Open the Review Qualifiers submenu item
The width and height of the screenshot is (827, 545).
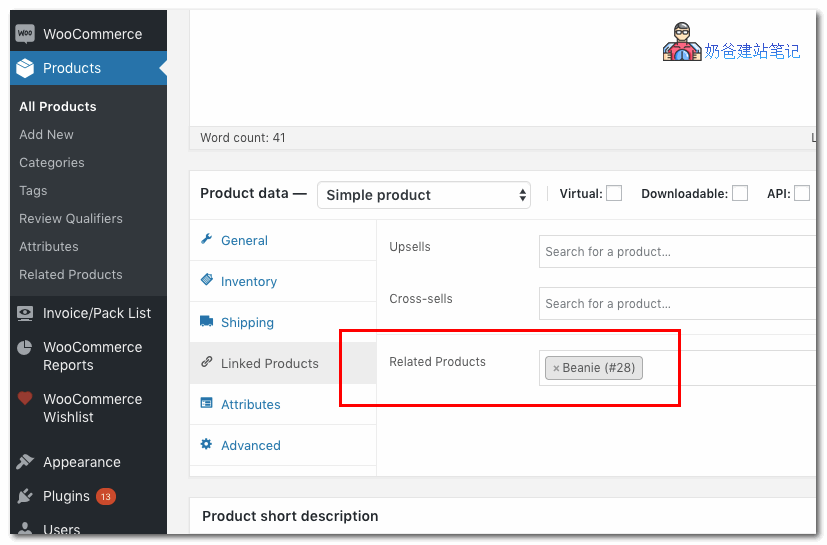pyautogui.click(x=71, y=219)
